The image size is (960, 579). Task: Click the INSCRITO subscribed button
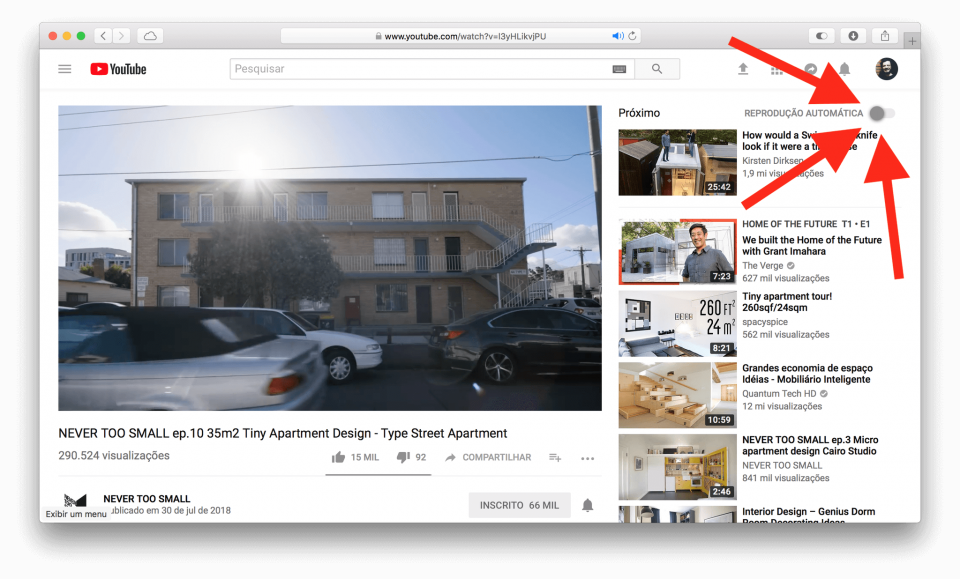click(519, 504)
